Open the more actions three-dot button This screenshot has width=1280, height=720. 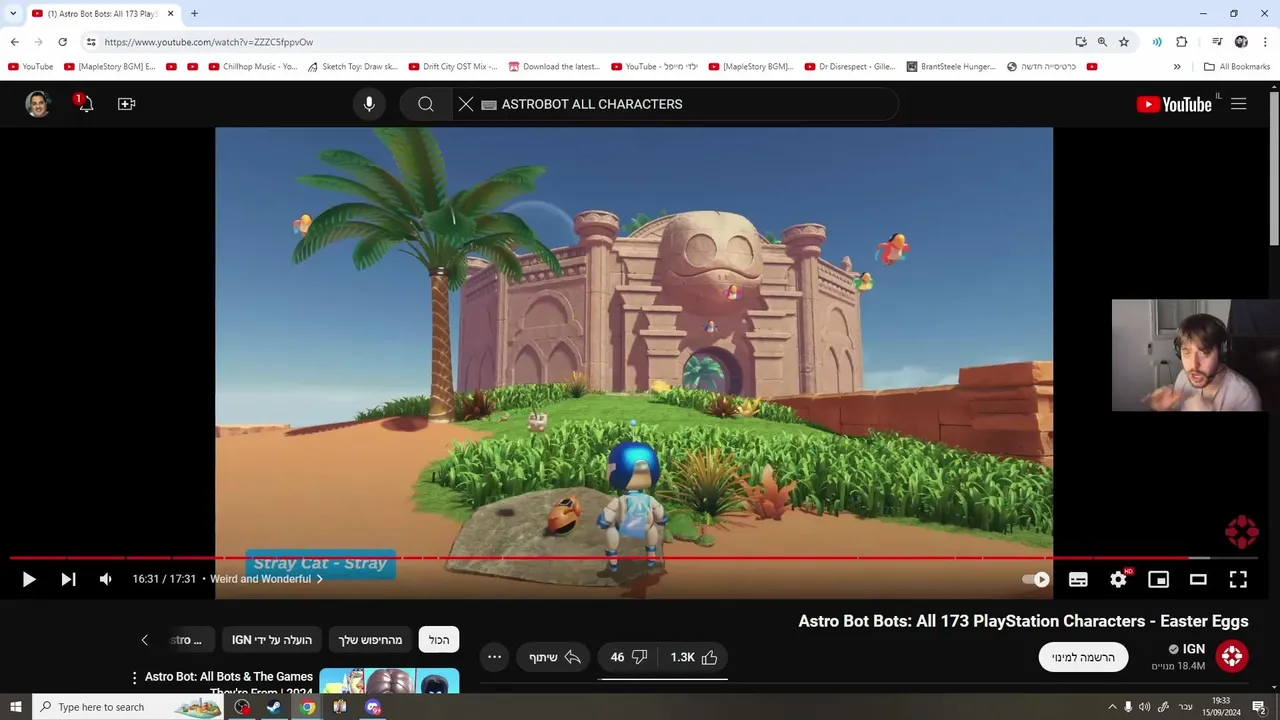(494, 657)
